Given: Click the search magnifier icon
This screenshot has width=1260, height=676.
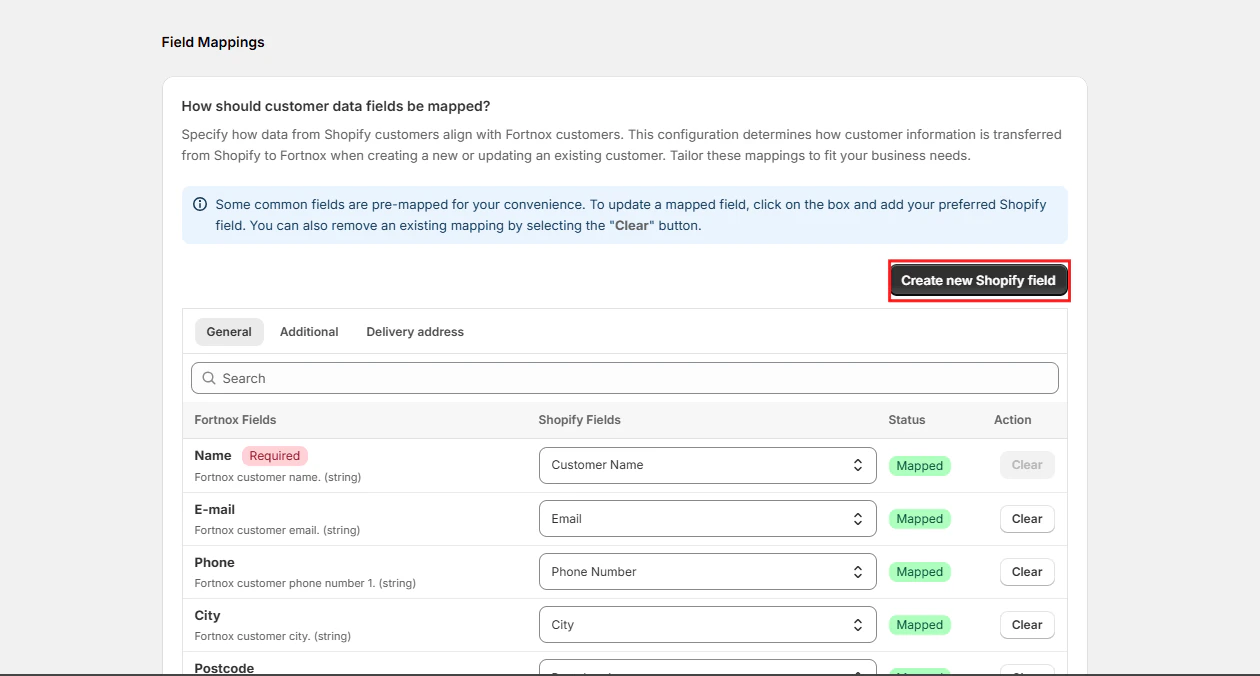Looking at the screenshot, I should point(209,378).
